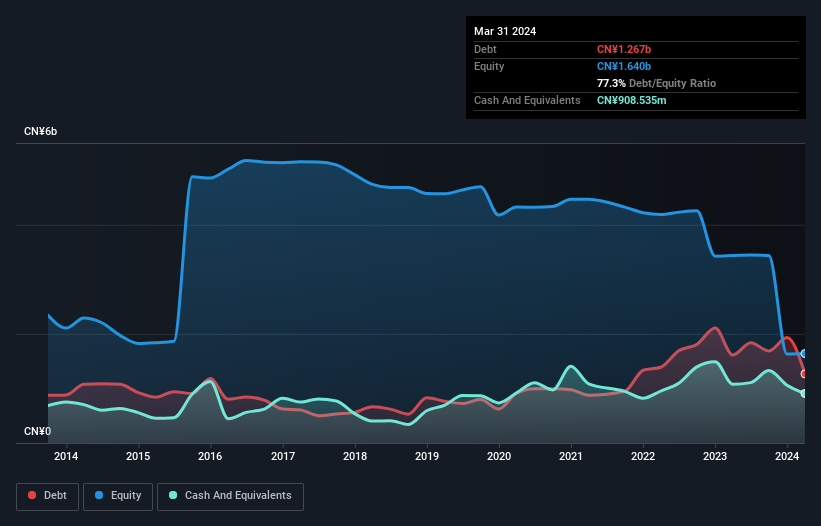This screenshot has width=821, height=526.
Task: Click the CN¥1.640b equity value in tooltip
Action: (624, 66)
